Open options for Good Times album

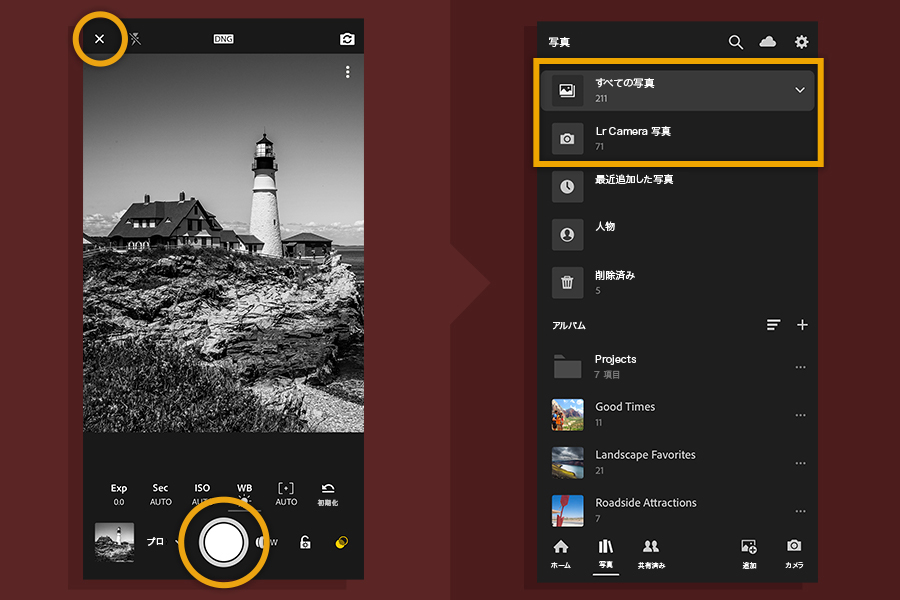[801, 415]
